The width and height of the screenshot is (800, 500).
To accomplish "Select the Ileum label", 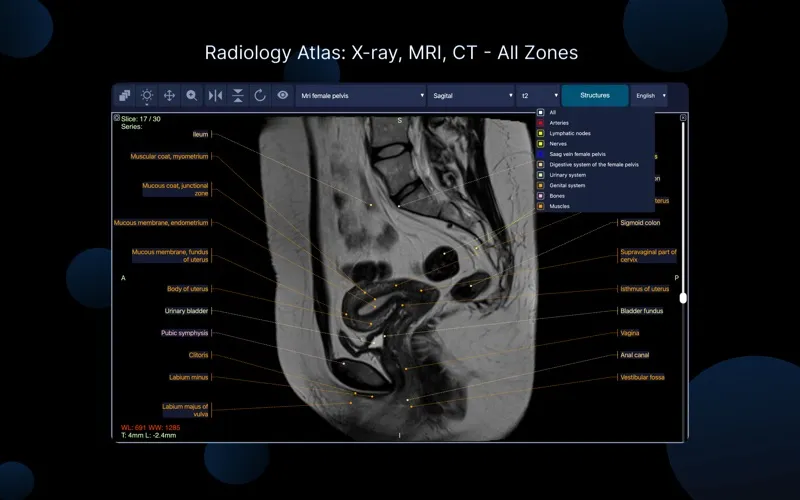I will pyautogui.click(x=201, y=134).
